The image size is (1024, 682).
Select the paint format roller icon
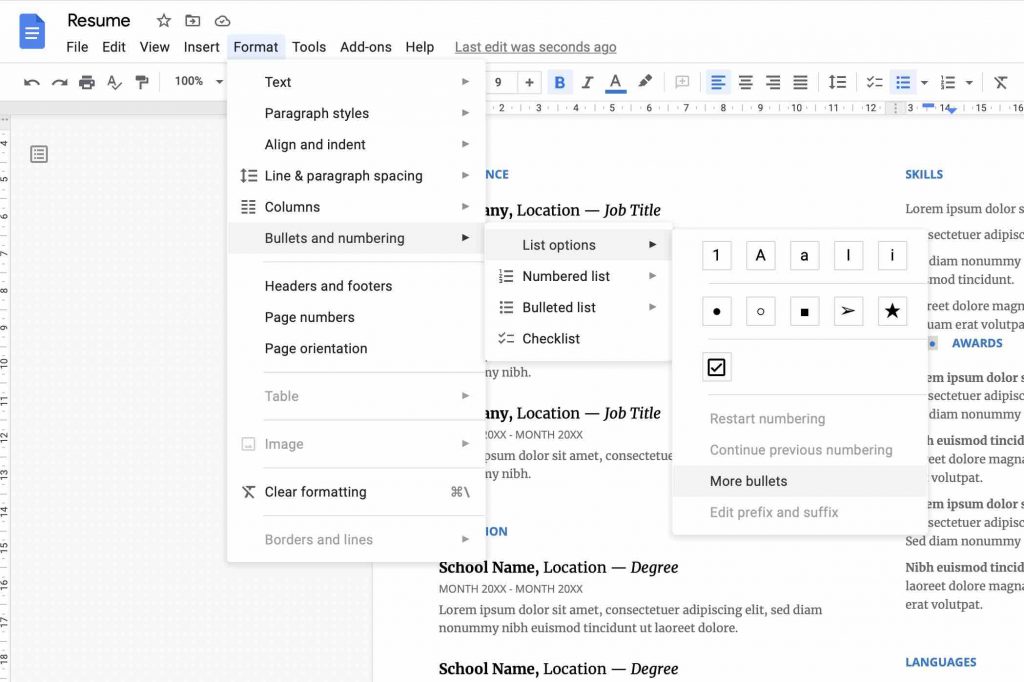[x=141, y=82]
